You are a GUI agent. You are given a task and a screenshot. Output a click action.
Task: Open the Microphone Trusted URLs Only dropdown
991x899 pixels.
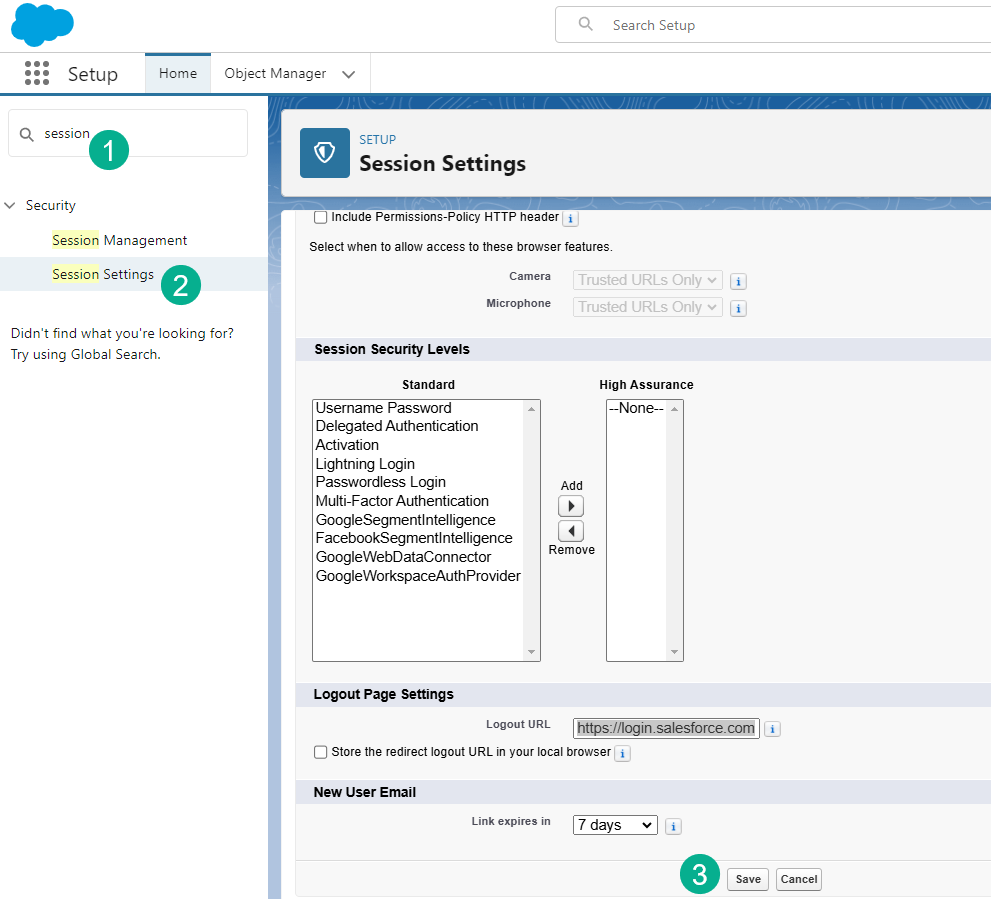pyautogui.click(x=647, y=307)
